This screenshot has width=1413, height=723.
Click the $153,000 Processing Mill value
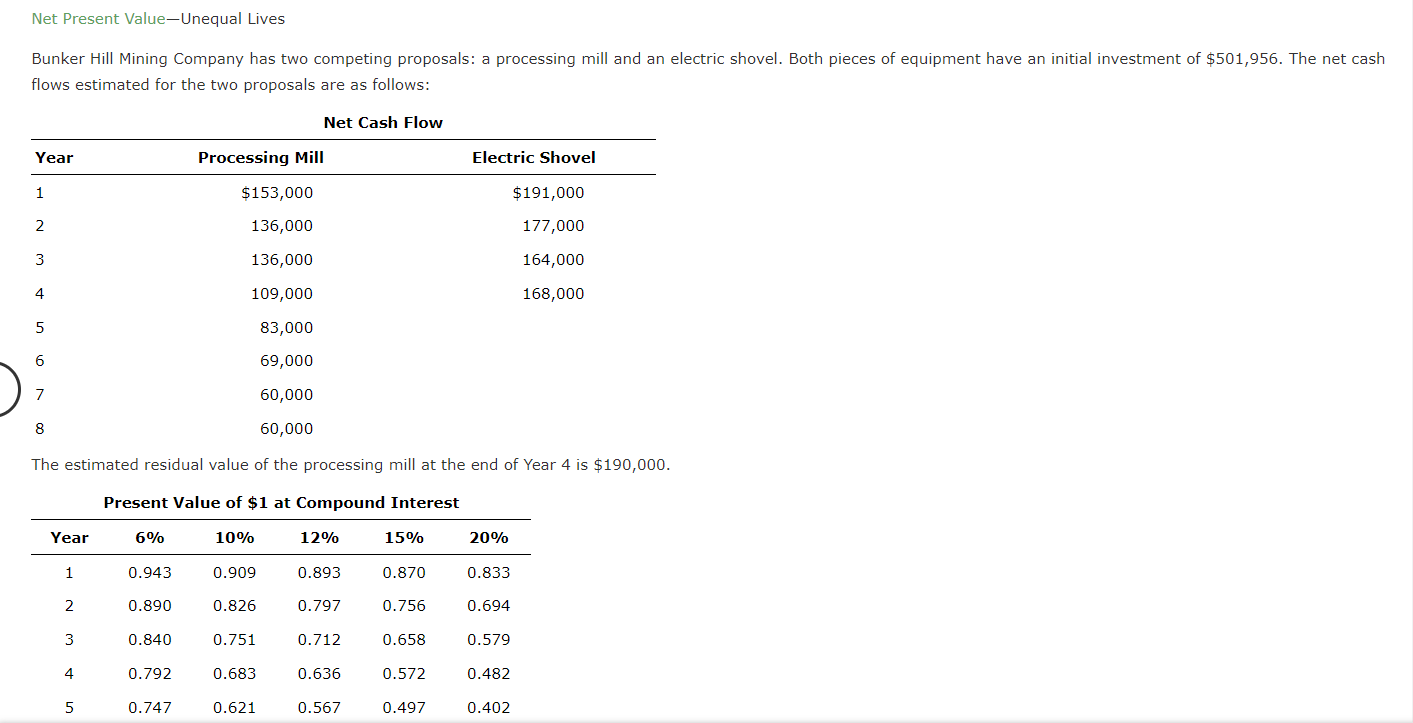(x=277, y=193)
